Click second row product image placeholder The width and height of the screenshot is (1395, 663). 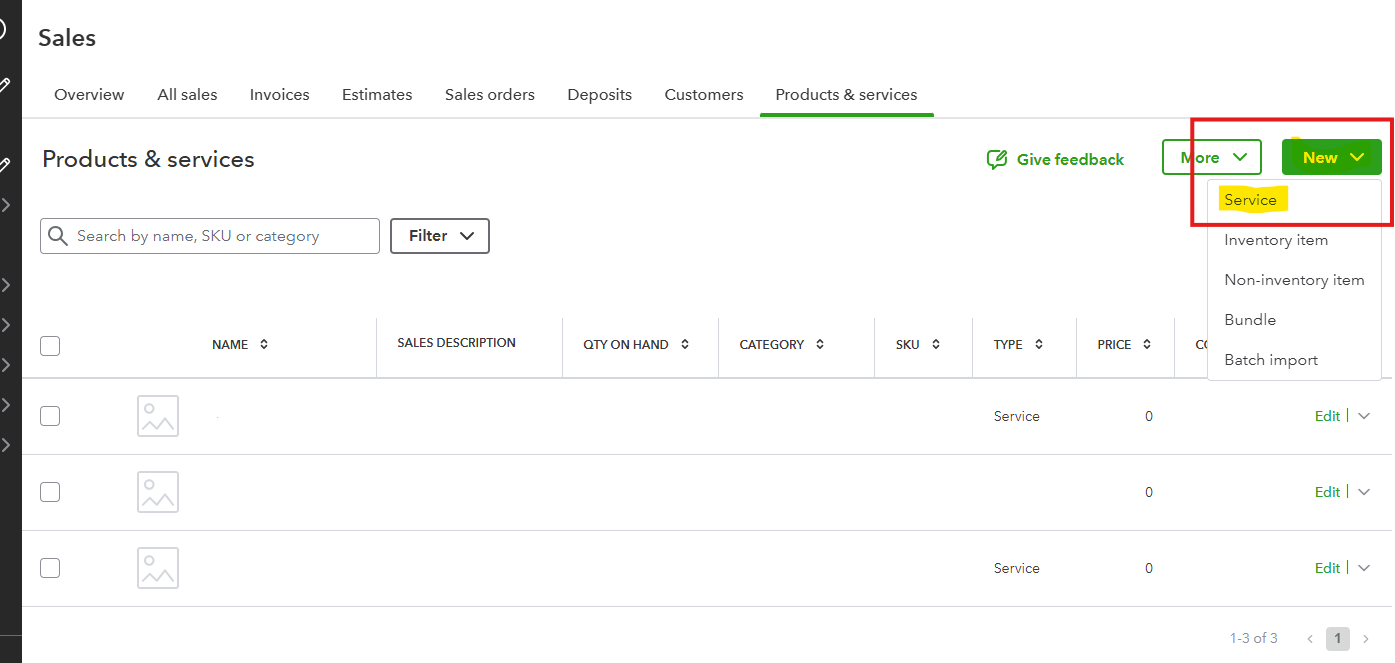click(158, 492)
